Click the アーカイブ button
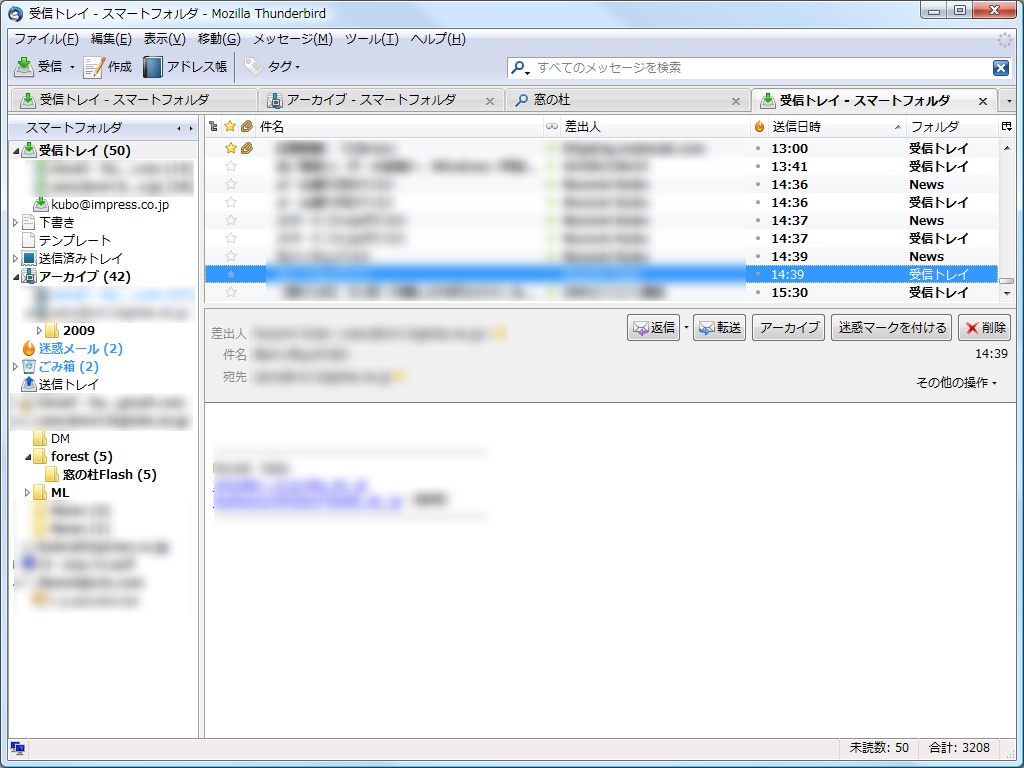 click(x=788, y=327)
